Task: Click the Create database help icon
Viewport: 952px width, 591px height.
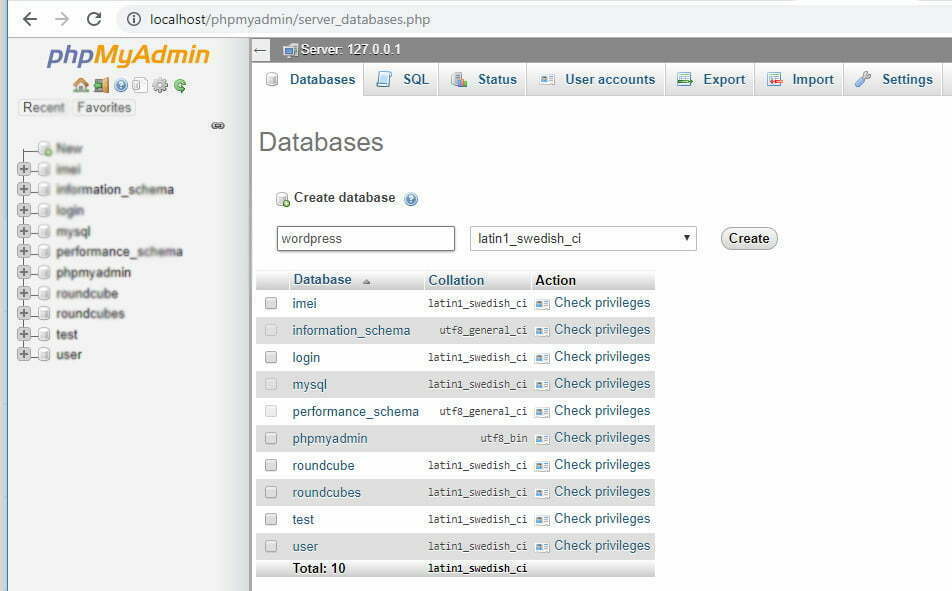Action: (x=411, y=199)
